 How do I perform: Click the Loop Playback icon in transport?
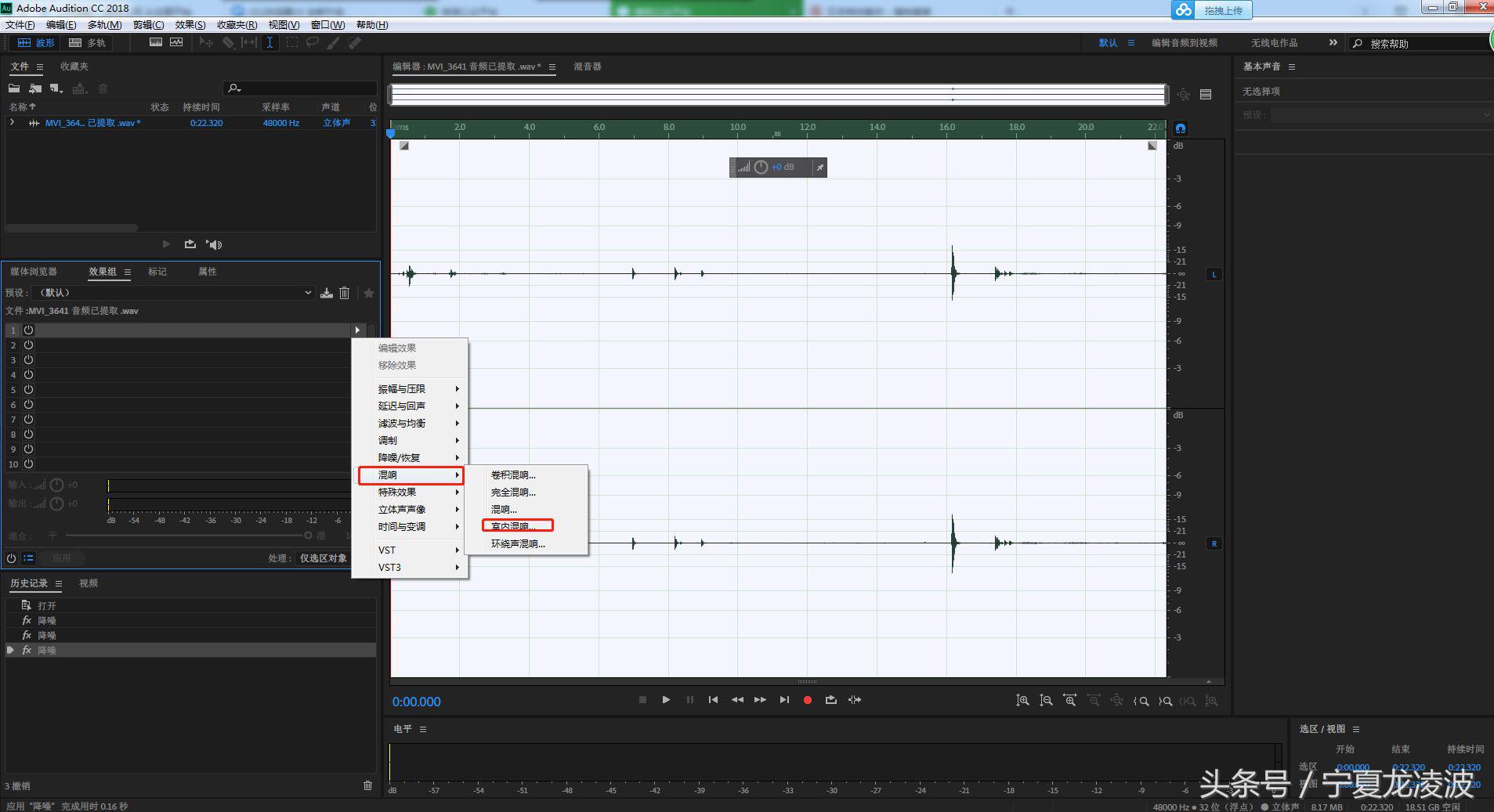coord(830,700)
